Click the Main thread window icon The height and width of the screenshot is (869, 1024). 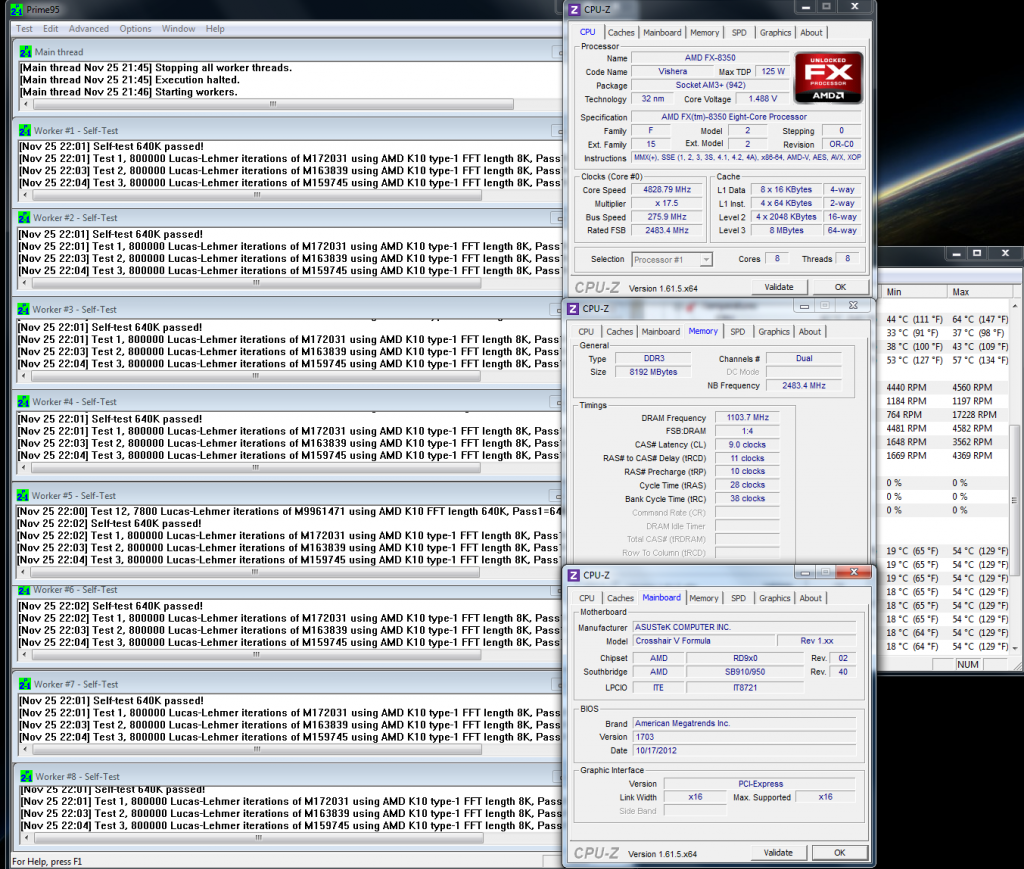point(25,52)
